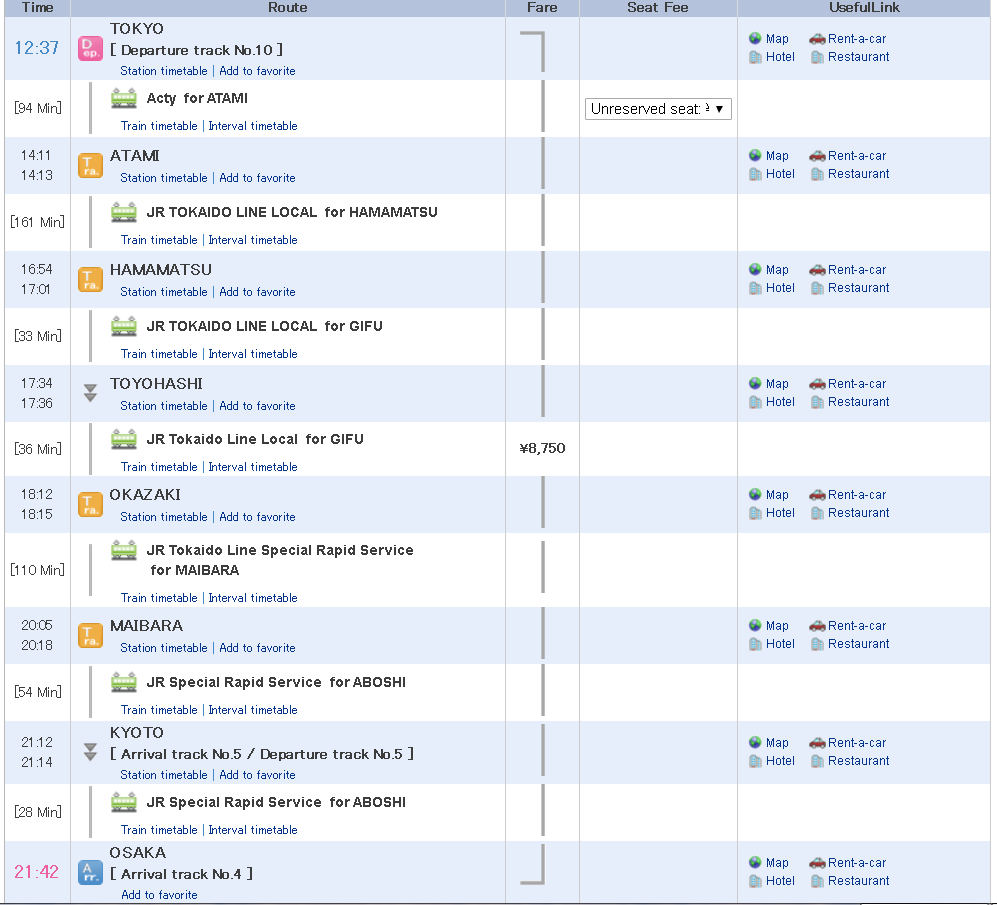This screenshot has width=997, height=905.
Task: Click the globe Map icon in TOKYO row
Action: [756, 39]
